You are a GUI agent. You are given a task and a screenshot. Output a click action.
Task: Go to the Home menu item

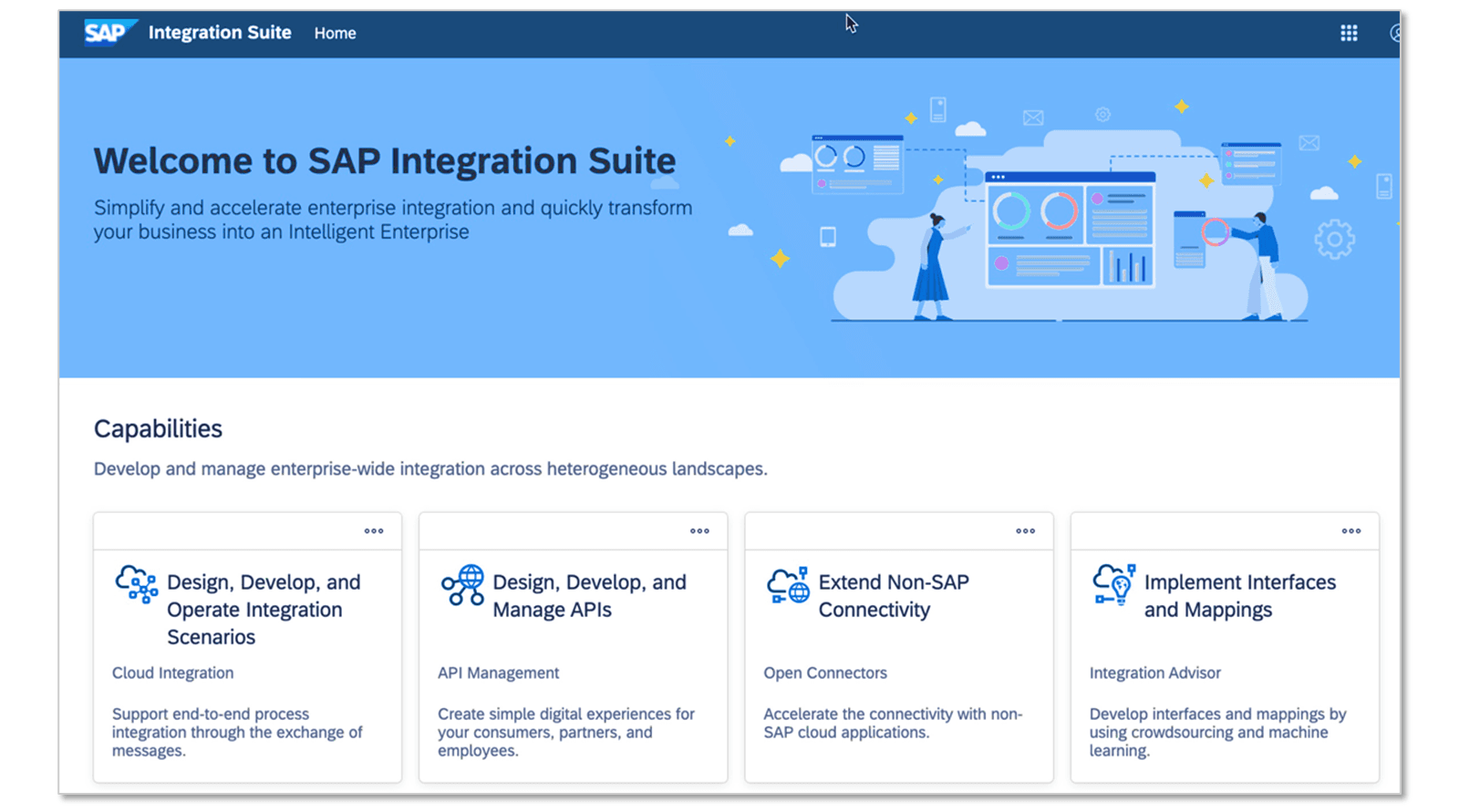pos(335,33)
